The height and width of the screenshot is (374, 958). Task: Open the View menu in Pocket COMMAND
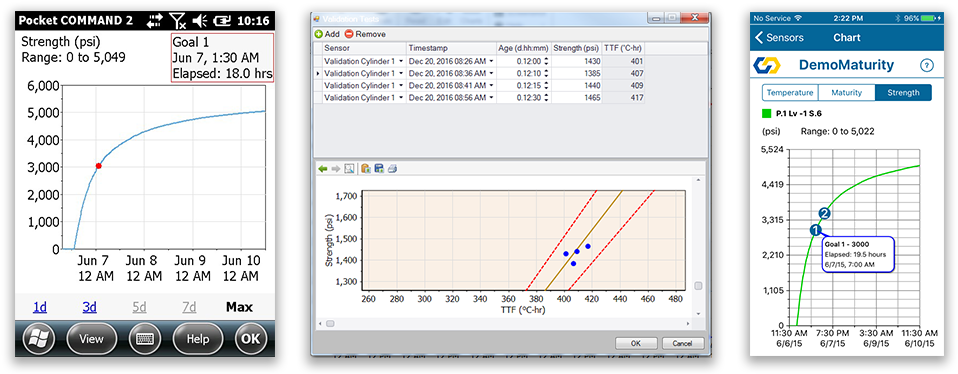92,339
